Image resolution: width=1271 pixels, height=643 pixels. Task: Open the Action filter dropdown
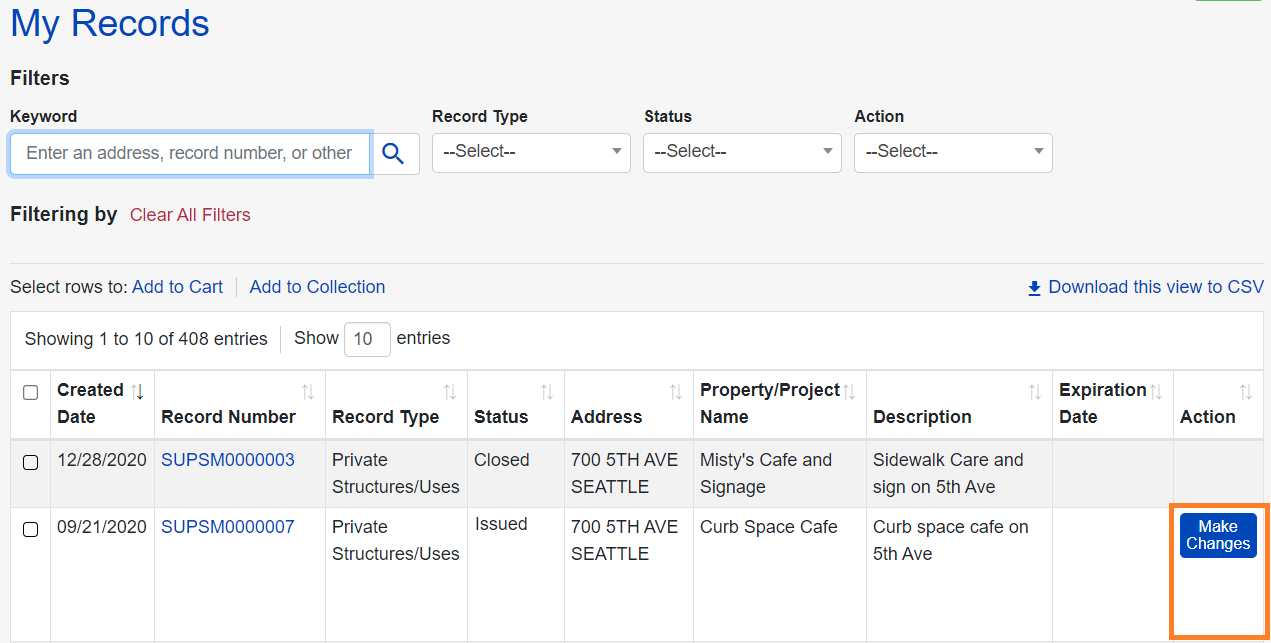(x=953, y=152)
